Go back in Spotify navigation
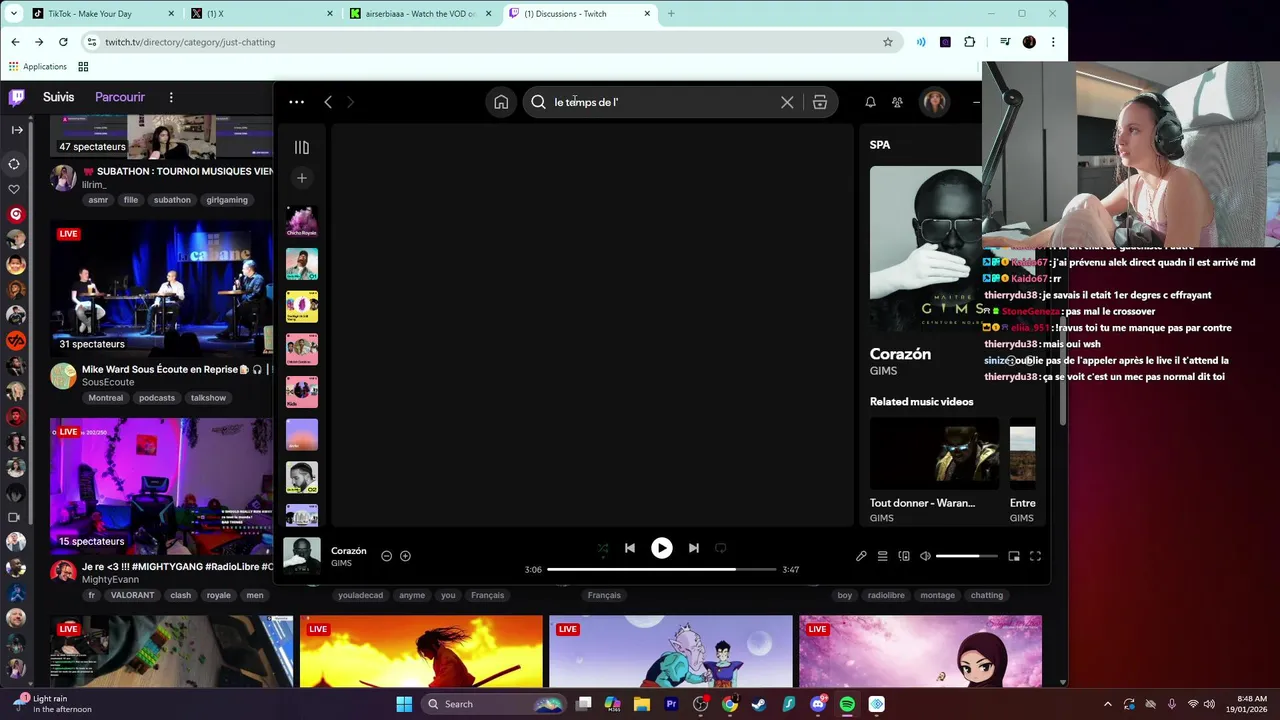 [x=328, y=102]
